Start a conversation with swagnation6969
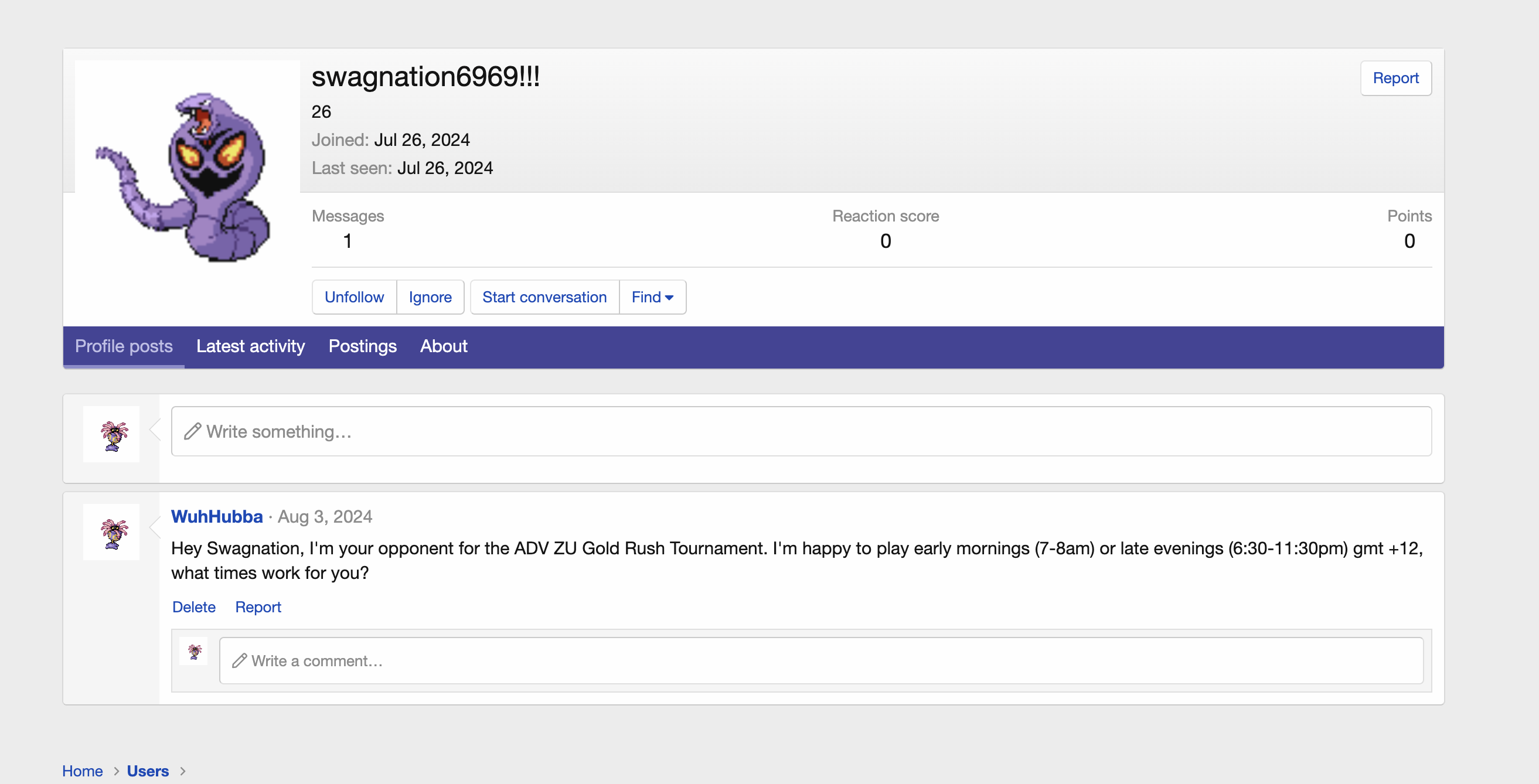This screenshot has width=1539, height=784. (544, 296)
